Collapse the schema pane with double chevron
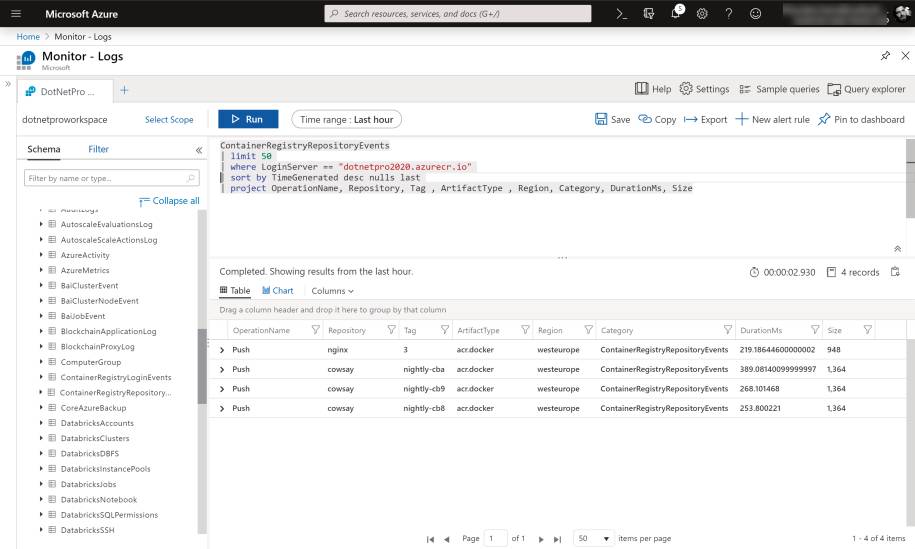This screenshot has width=915, height=549. click(199, 150)
